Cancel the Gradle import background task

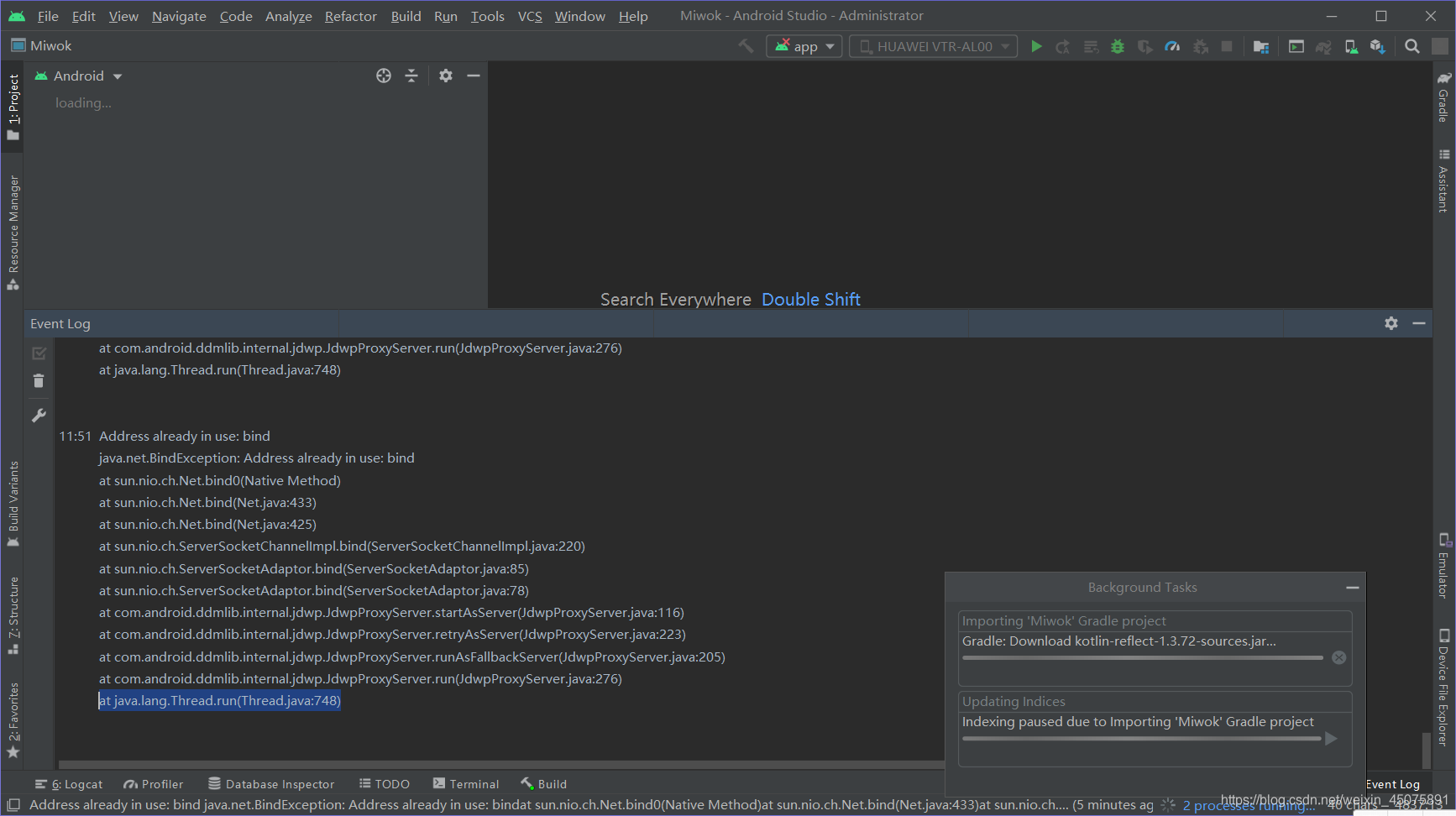click(1339, 657)
